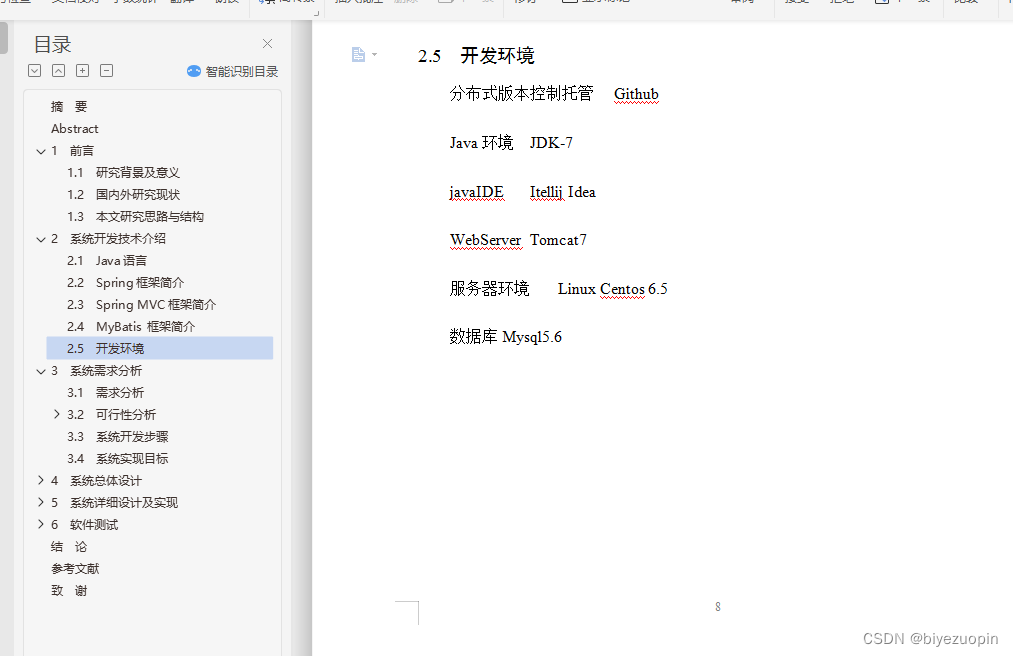Expand chapter 4 系统总体设计 chevron

point(41,480)
